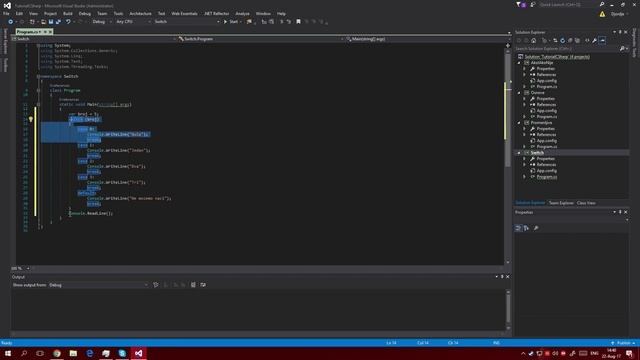Open the File menu

(6, 13)
